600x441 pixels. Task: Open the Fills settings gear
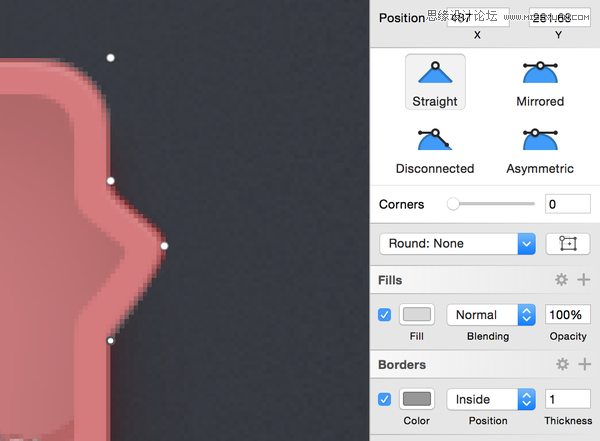click(x=561, y=280)
